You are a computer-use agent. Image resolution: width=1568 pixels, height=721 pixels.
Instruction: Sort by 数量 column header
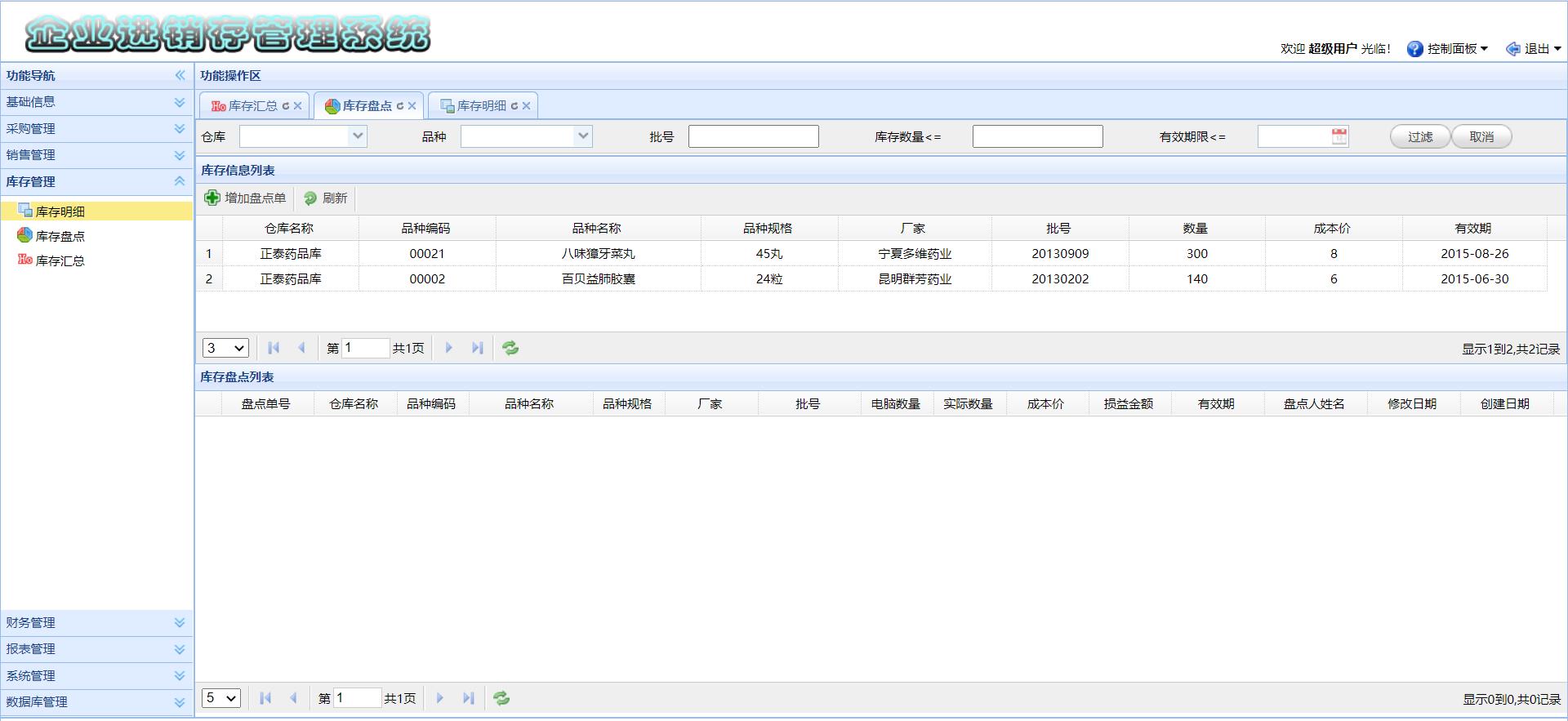[x=1196, y=229]
